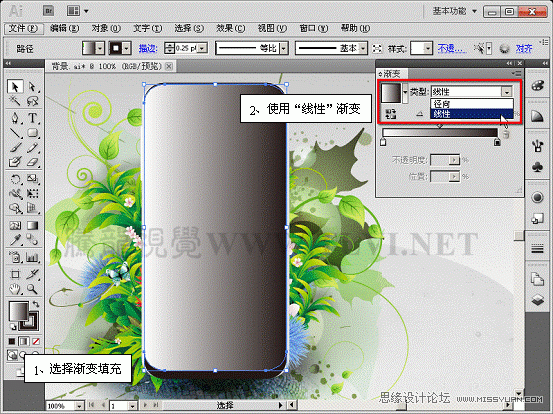Open the 效果 menu

(x=230, y=28)
